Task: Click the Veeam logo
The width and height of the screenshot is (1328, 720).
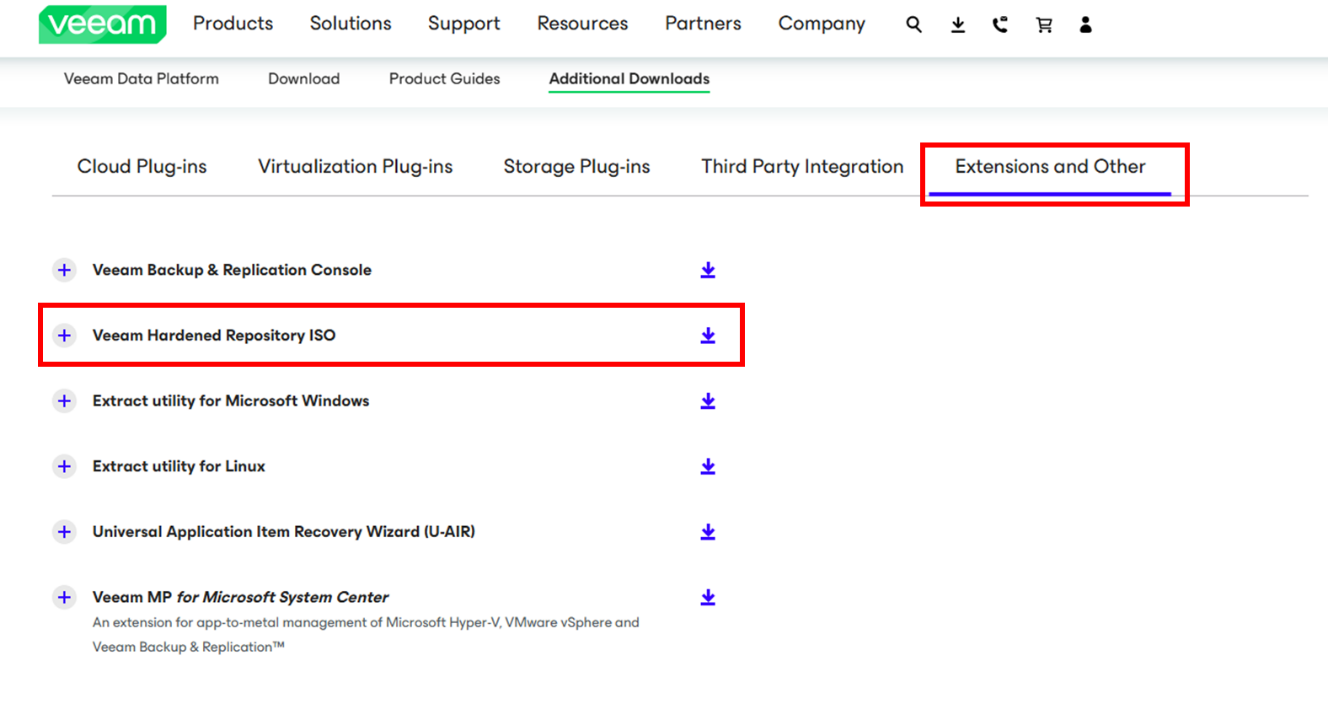Action: [102, 24]
